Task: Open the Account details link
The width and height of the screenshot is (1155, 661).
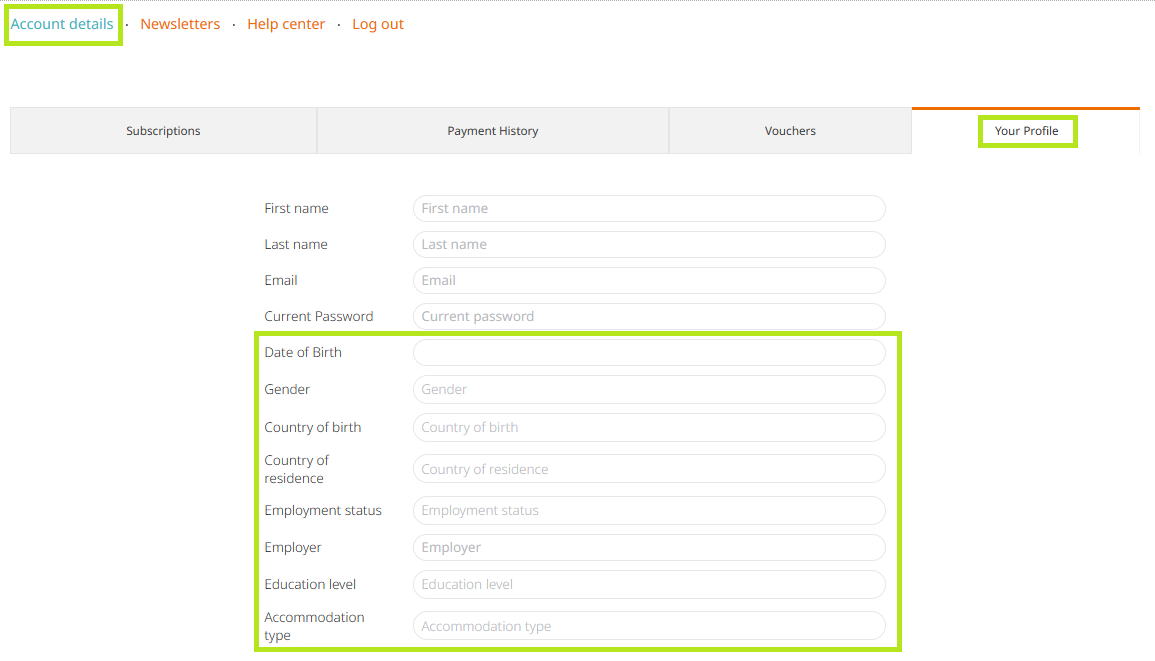Action: pyautogui.click(x=62, y=24)
